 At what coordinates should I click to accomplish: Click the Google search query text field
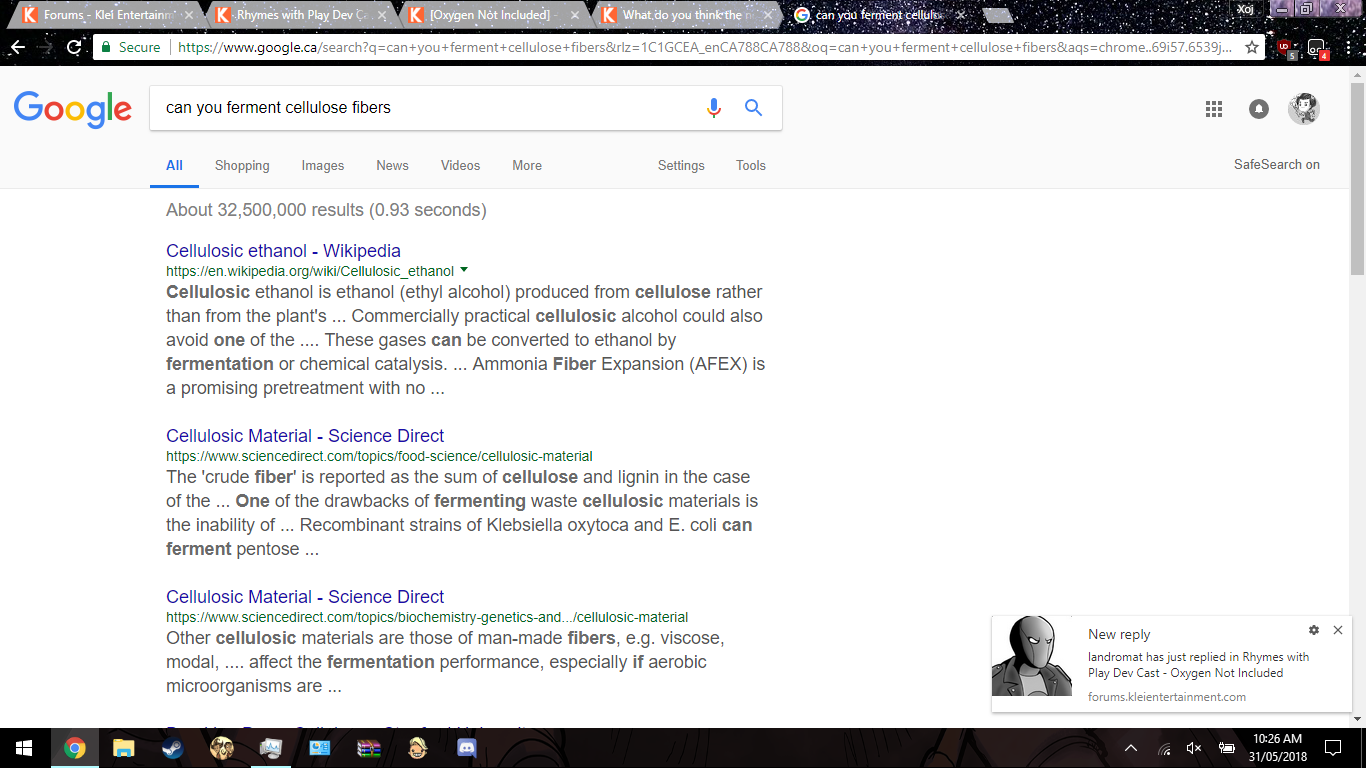(x=420, y=108)
